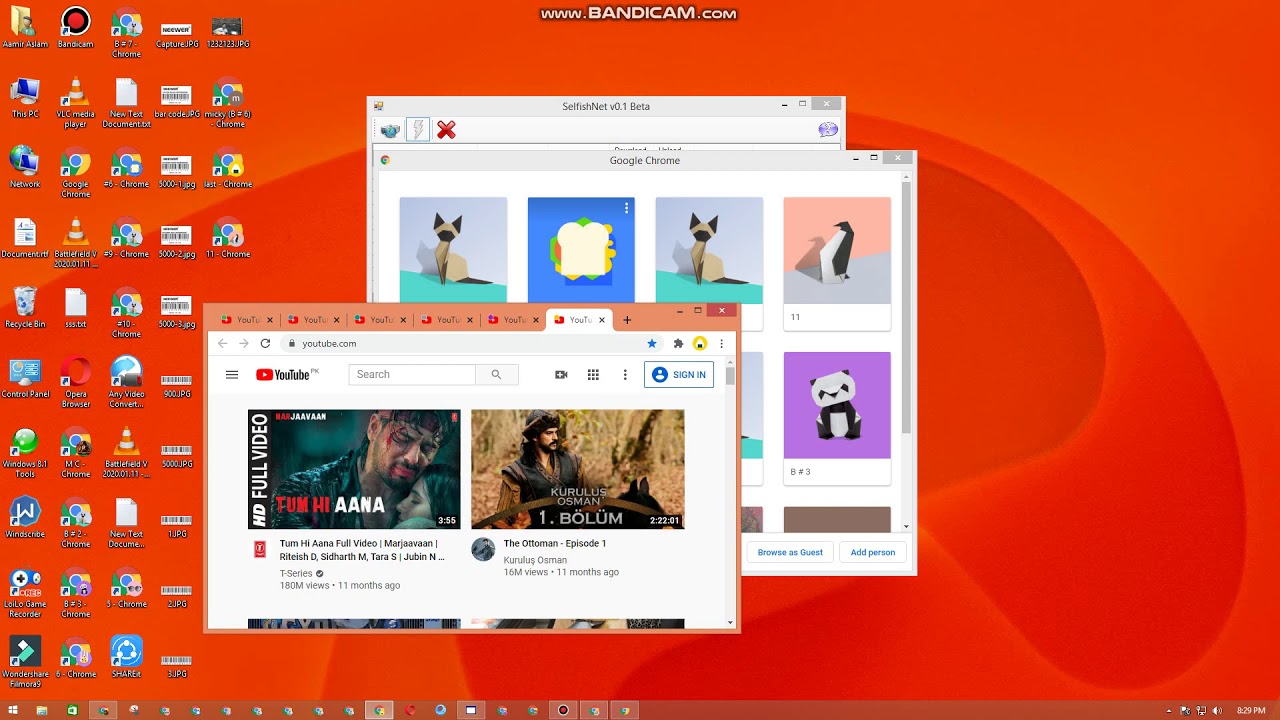The width and height of the screenshot is (1280, 720).
Task: Reload the youtube.com page
Action: pos(265,343)
